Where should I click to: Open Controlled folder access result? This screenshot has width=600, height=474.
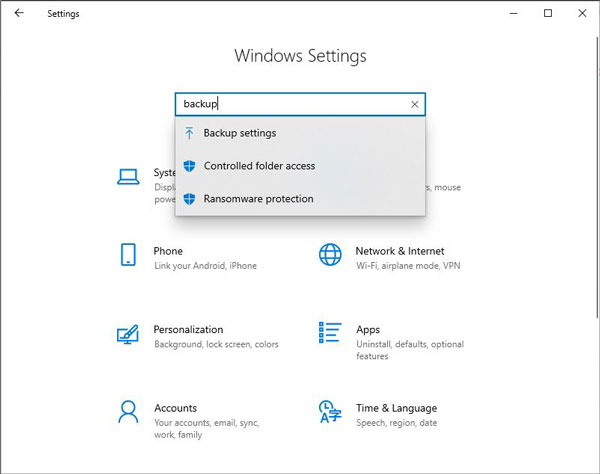300,166
